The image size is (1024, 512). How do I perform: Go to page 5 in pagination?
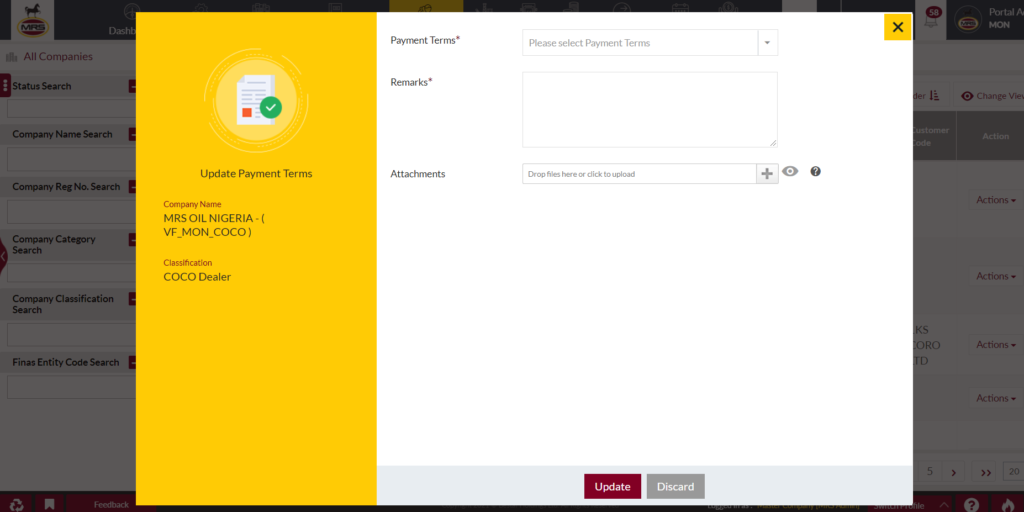930,472
